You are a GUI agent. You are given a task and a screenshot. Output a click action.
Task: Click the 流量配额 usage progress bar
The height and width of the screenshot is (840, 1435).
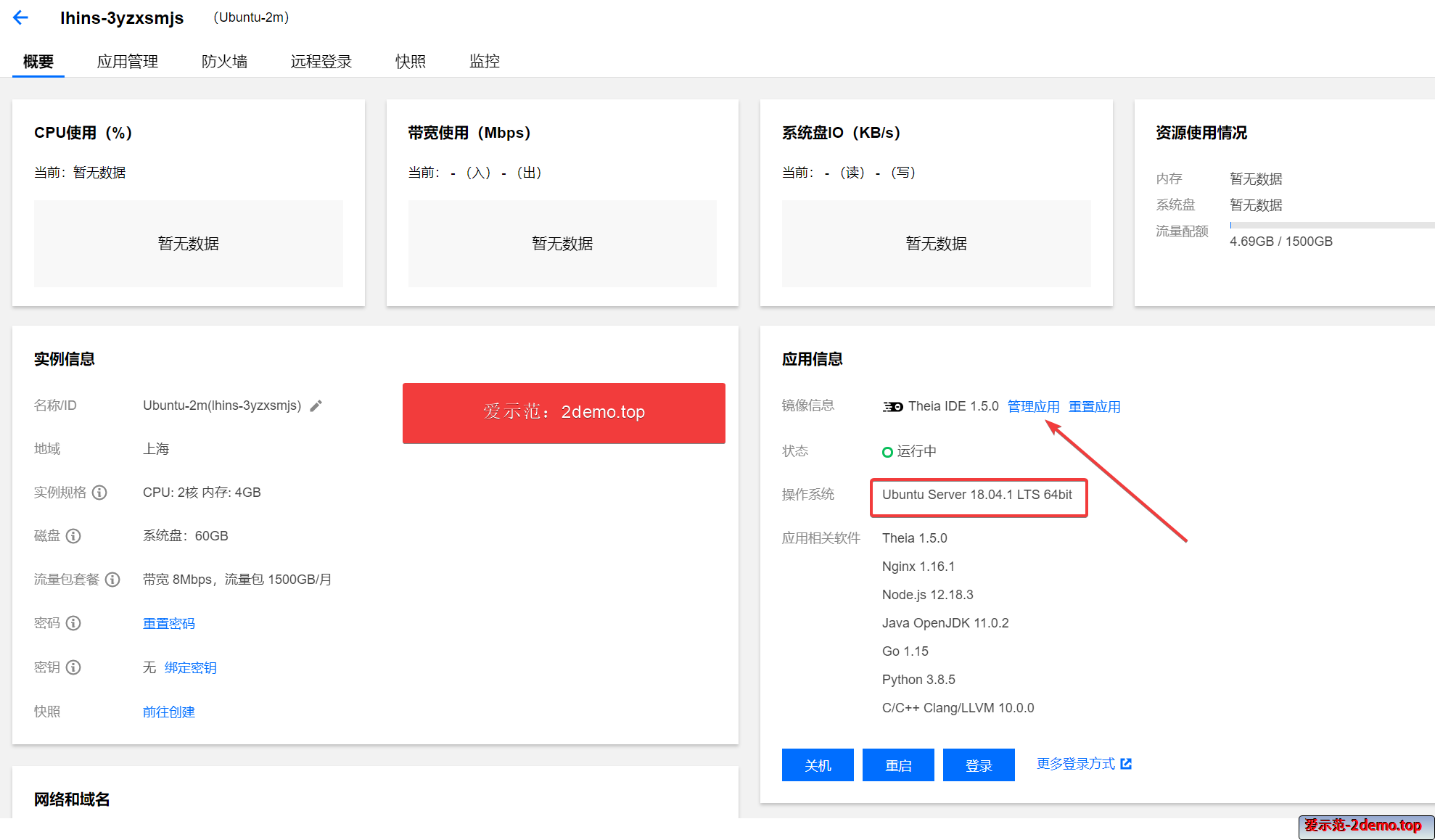[x=1331, y=226]
